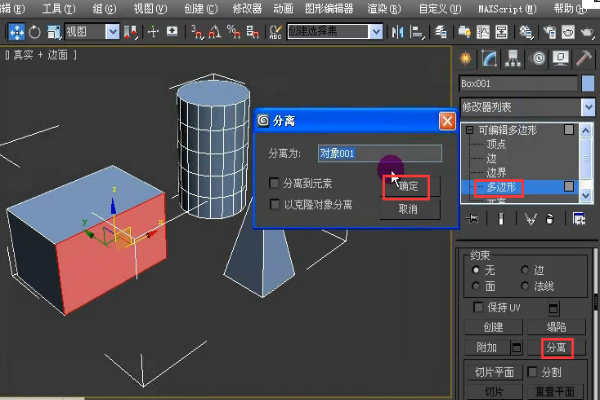This screenshot has width=600, height=400.
Task: Select the Move tool in toolbar
Action: pyautogui.click(x=16, y=32)
